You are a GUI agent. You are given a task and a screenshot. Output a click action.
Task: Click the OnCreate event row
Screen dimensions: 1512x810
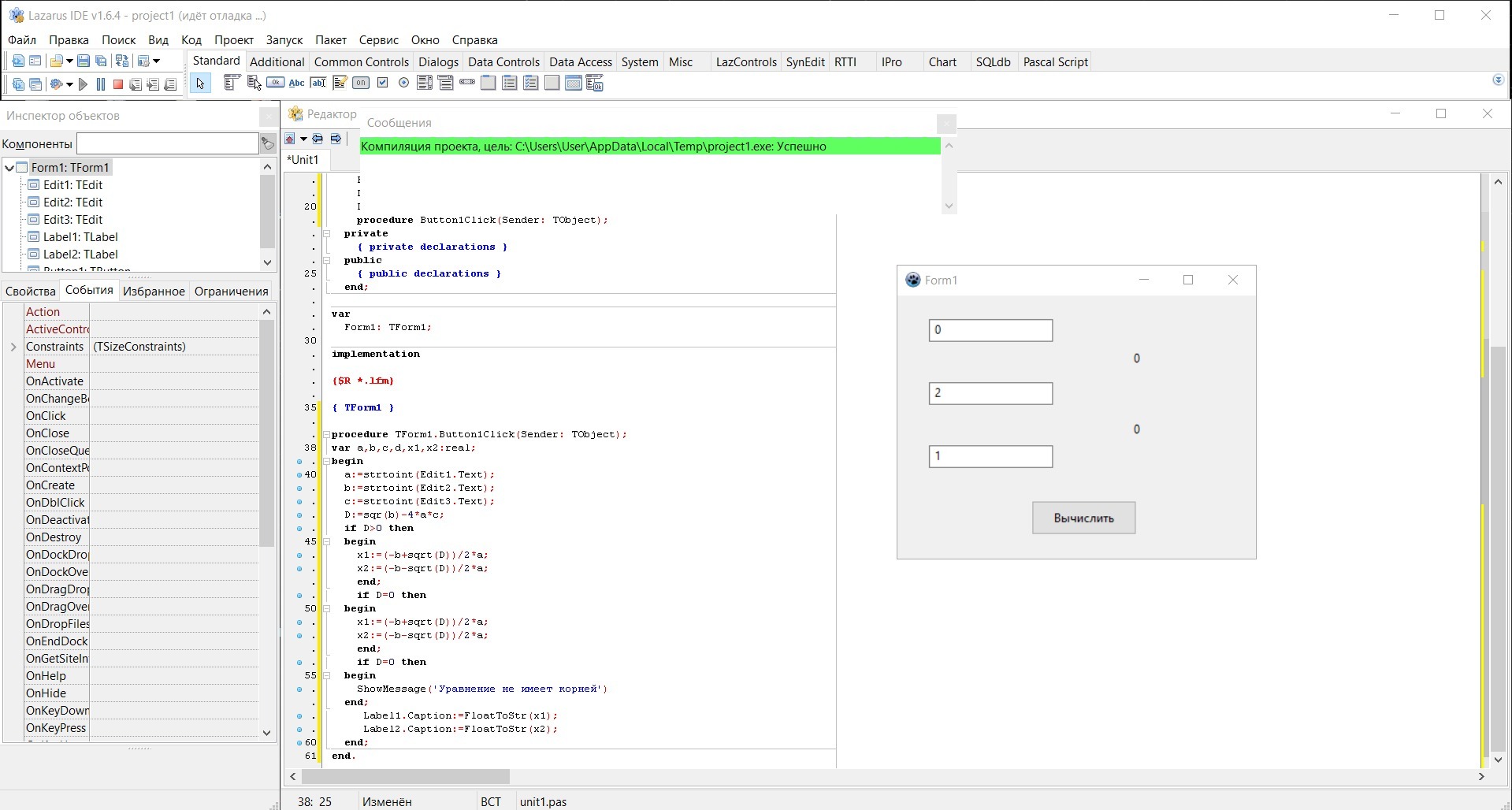142,485
